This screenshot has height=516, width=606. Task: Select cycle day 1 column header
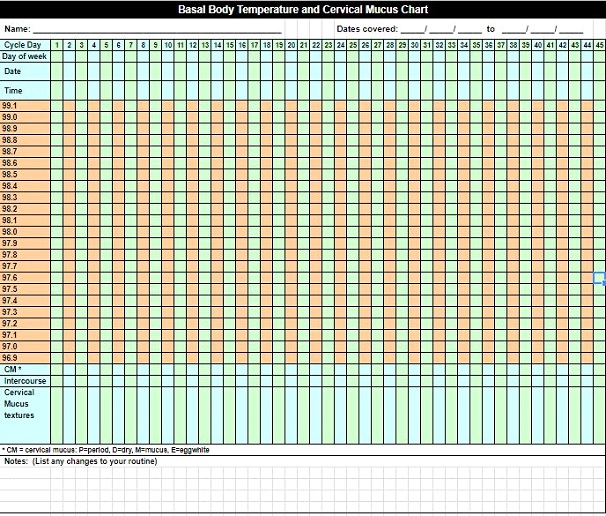(57, 45)
